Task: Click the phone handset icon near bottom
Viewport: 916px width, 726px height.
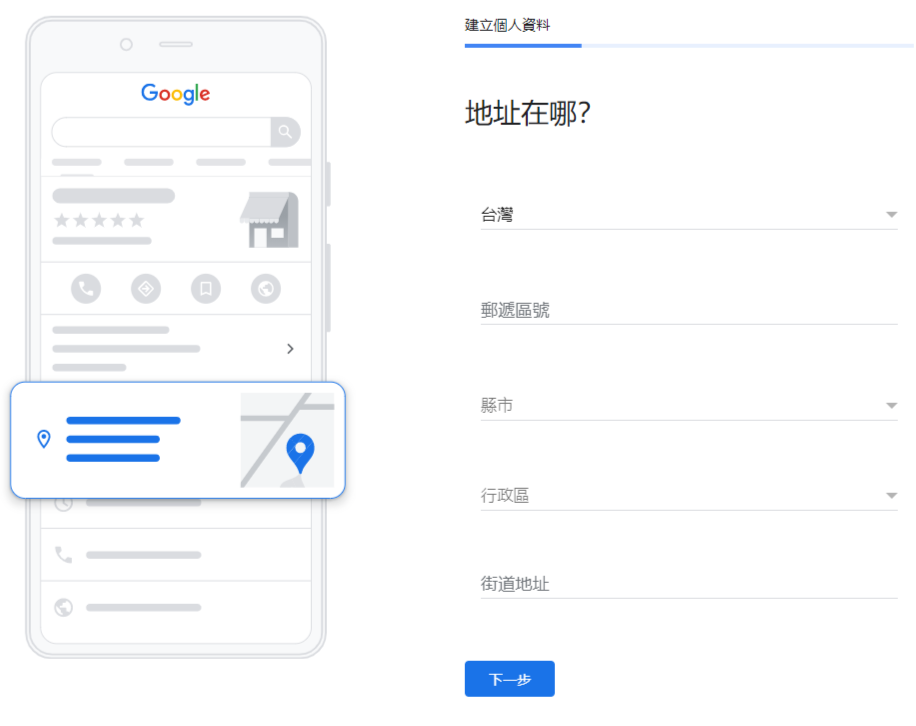Action: click(63, 555)
